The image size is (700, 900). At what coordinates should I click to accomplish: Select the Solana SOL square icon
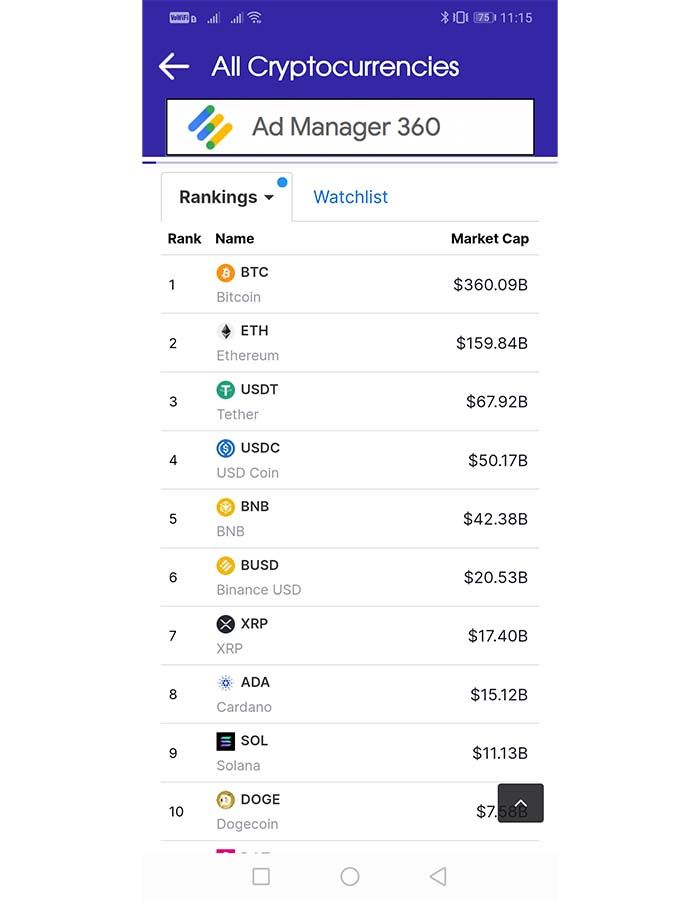[x=225, y=741]
